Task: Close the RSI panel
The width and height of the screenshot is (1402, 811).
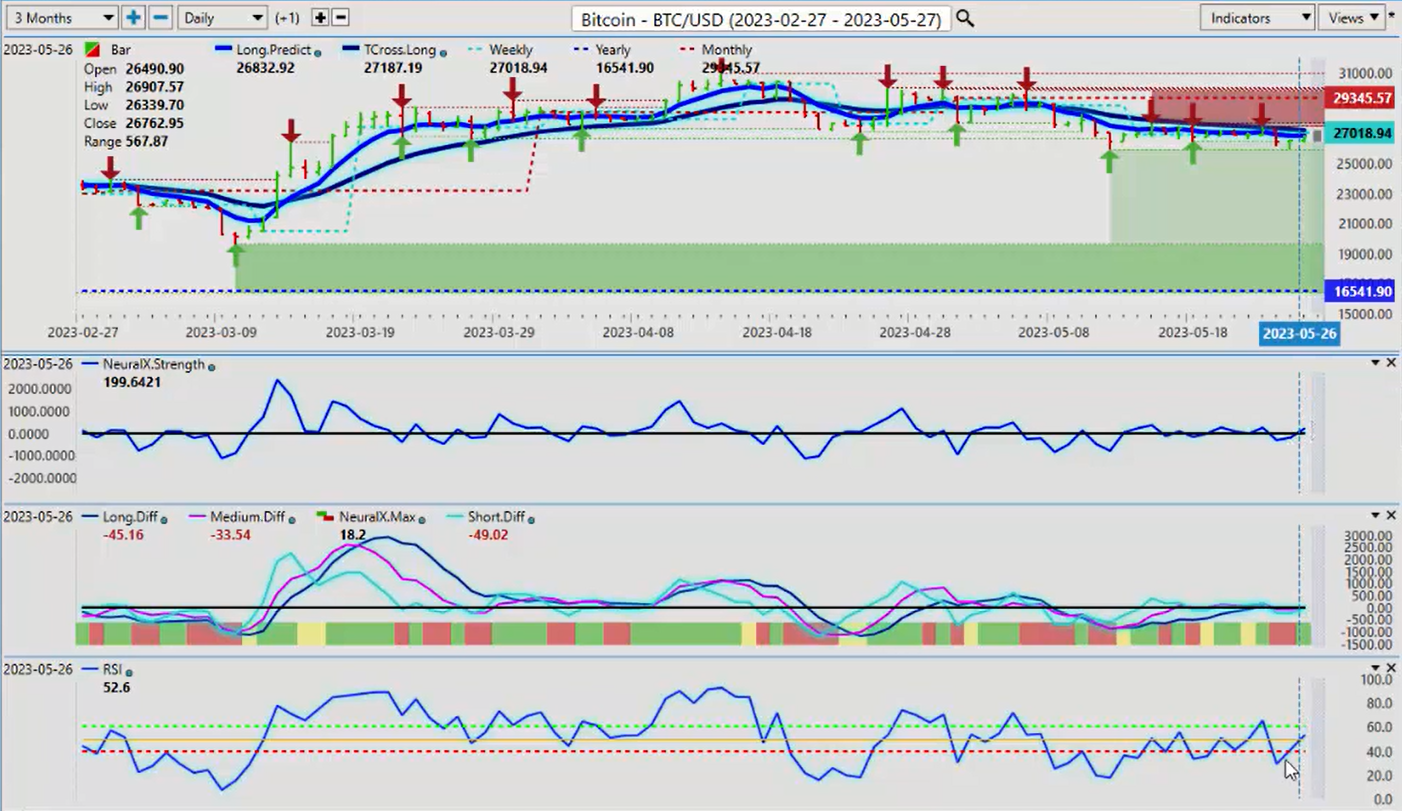Action: click(x=1390, y=667)
